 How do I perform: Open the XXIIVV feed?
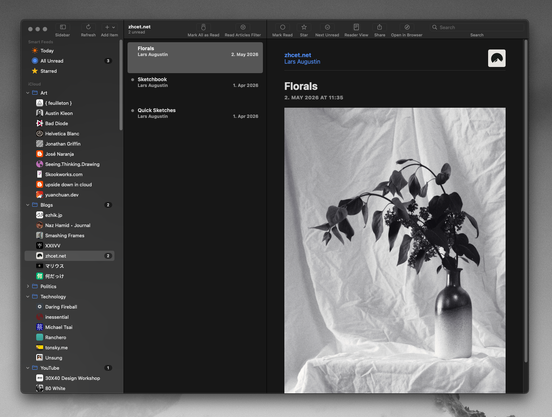(70, 246)
